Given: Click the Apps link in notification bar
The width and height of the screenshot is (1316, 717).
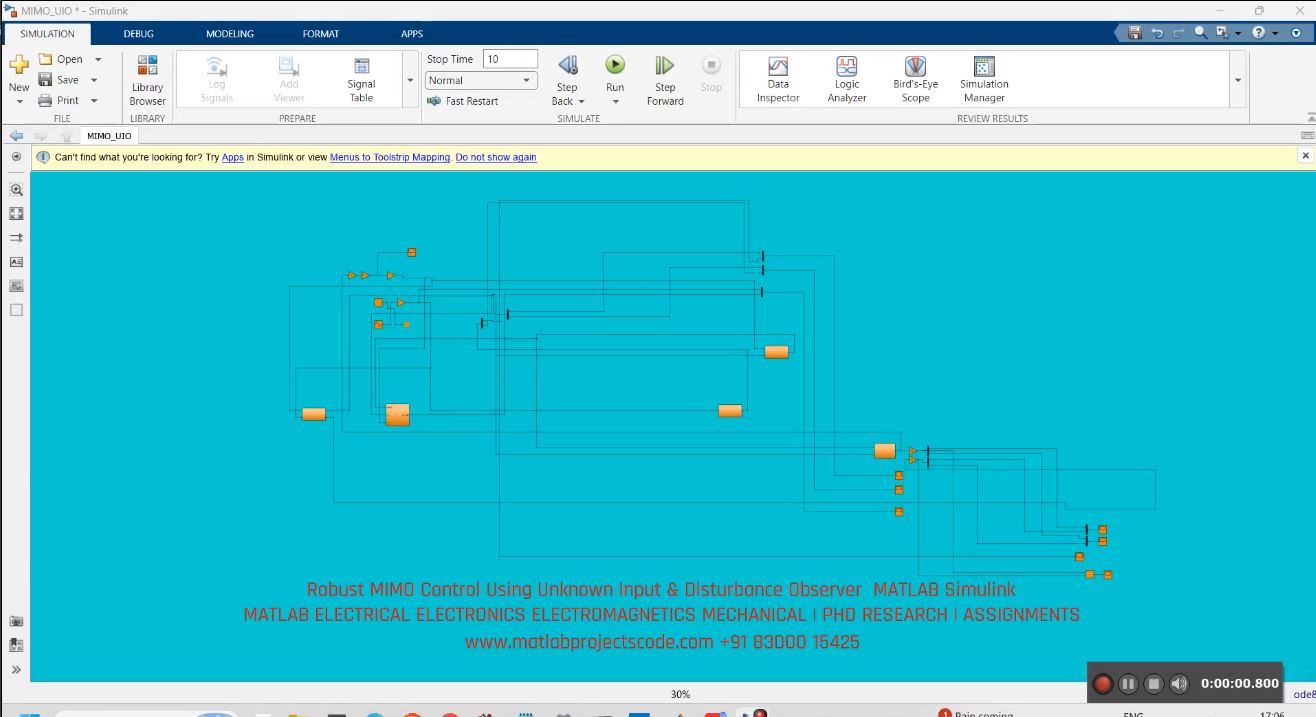Looking at the screenshot, I should pos(233,157).
